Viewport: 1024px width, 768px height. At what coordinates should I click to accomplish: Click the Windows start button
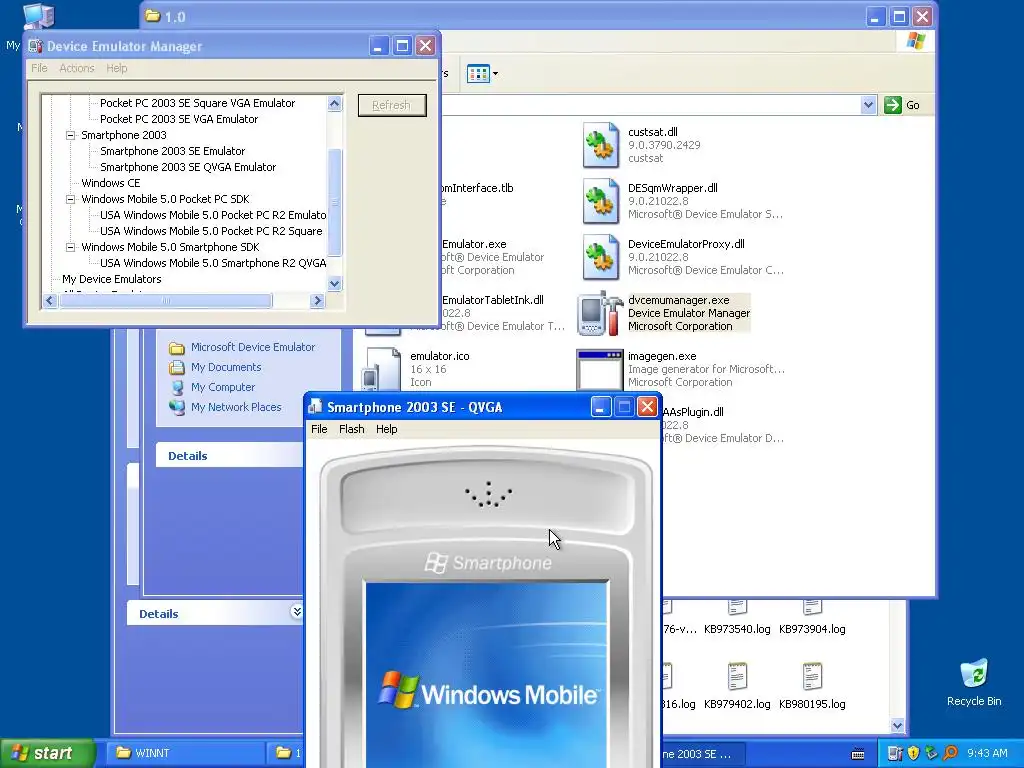pyautogui.click(x=47, y=753)
